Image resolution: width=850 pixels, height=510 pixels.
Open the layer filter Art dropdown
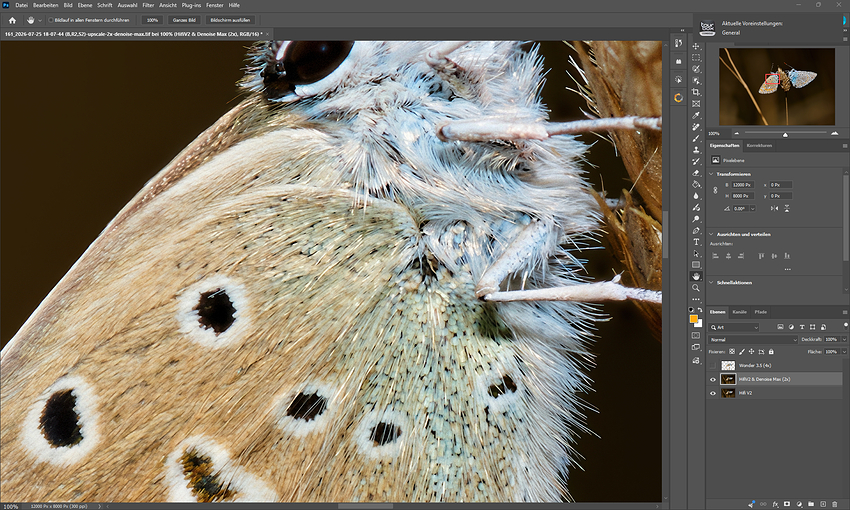733,327
